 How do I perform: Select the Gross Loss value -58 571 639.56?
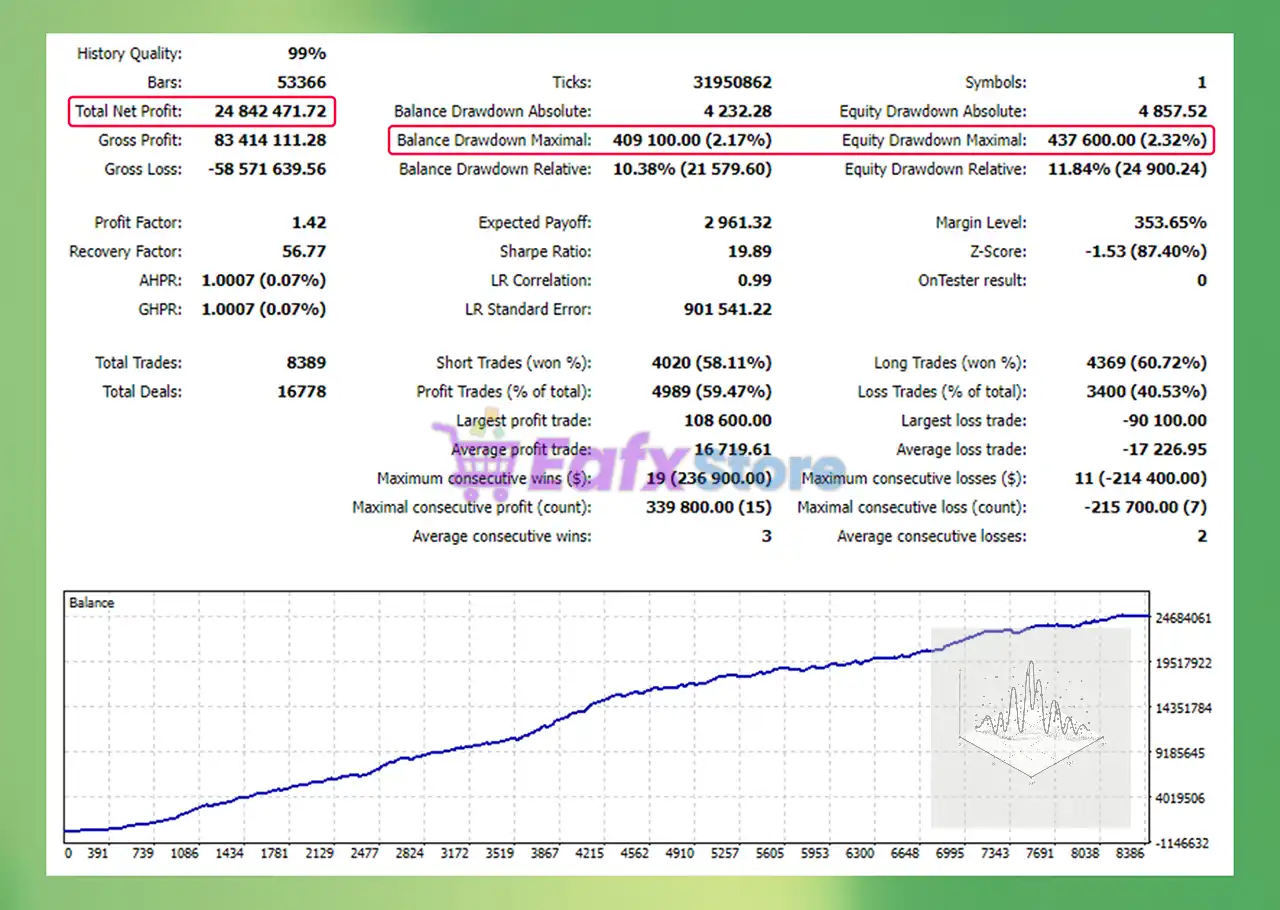[267, 169]
